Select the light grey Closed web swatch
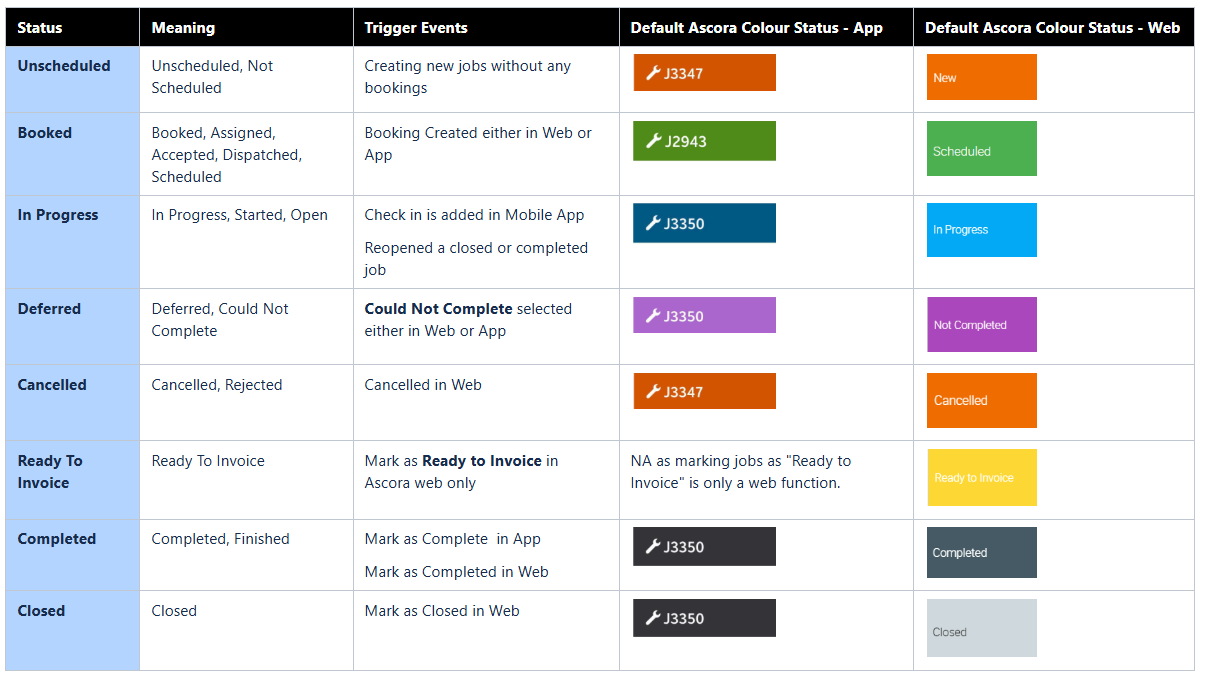The image size is (1212, 687). coord(981,628)
